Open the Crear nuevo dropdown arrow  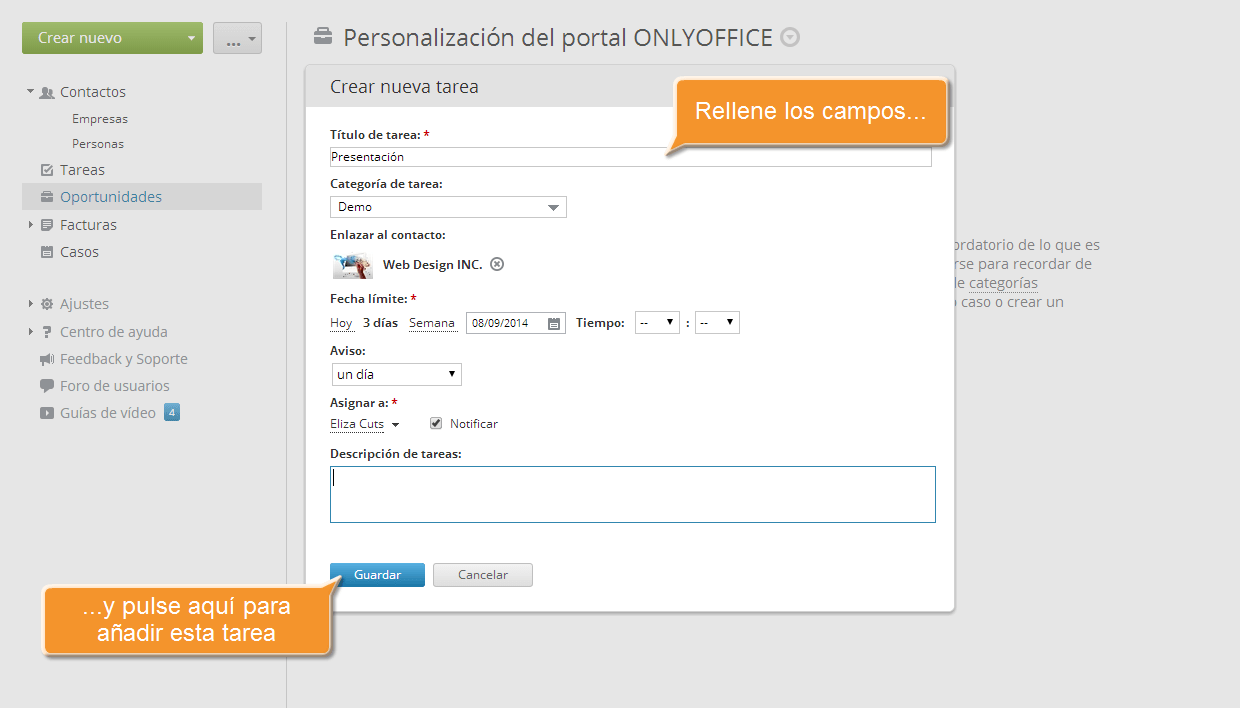[x=191, y=38]
